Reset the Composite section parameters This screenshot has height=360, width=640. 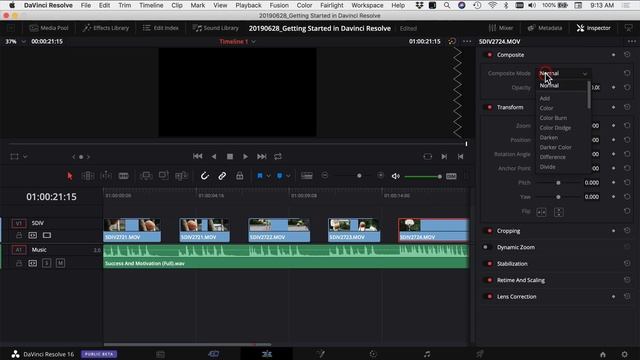coord(627,55)
